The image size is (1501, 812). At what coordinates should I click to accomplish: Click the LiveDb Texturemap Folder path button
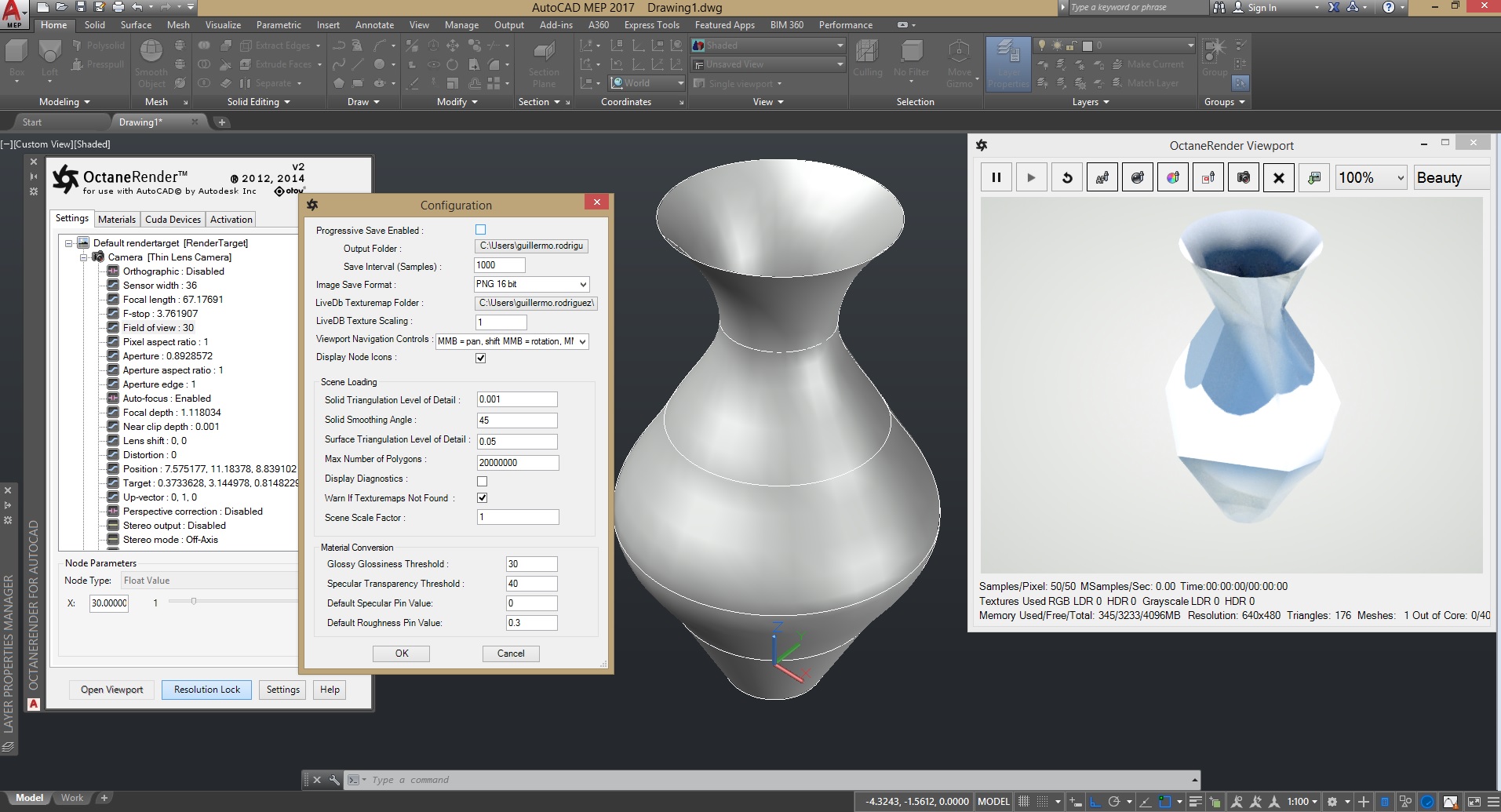pyautogui.click(x=536, y=303)
